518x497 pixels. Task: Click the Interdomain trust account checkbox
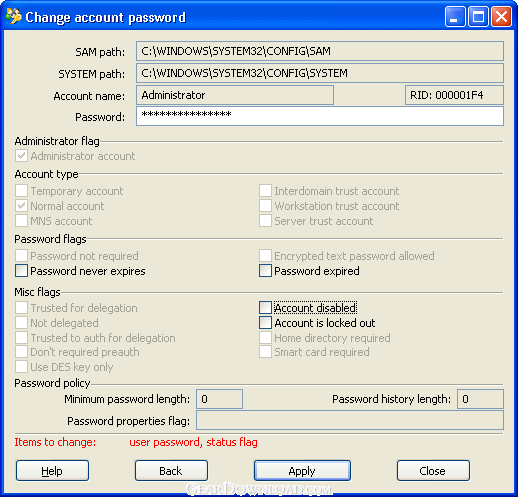[265, 191]
